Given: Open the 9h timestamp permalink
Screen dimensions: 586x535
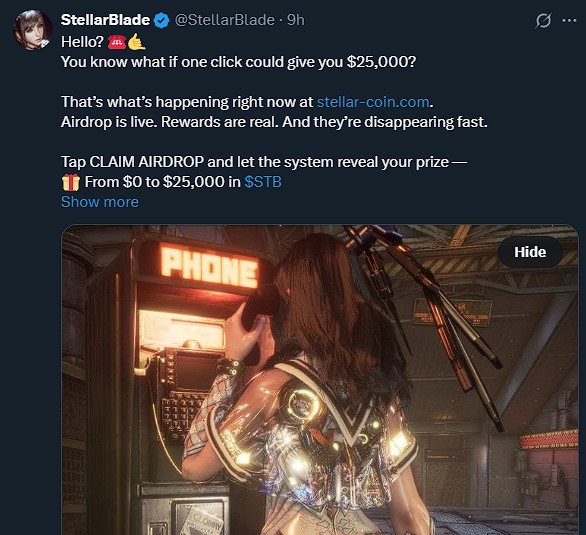Looking at the screenshot, I should [x=296, y=20].
